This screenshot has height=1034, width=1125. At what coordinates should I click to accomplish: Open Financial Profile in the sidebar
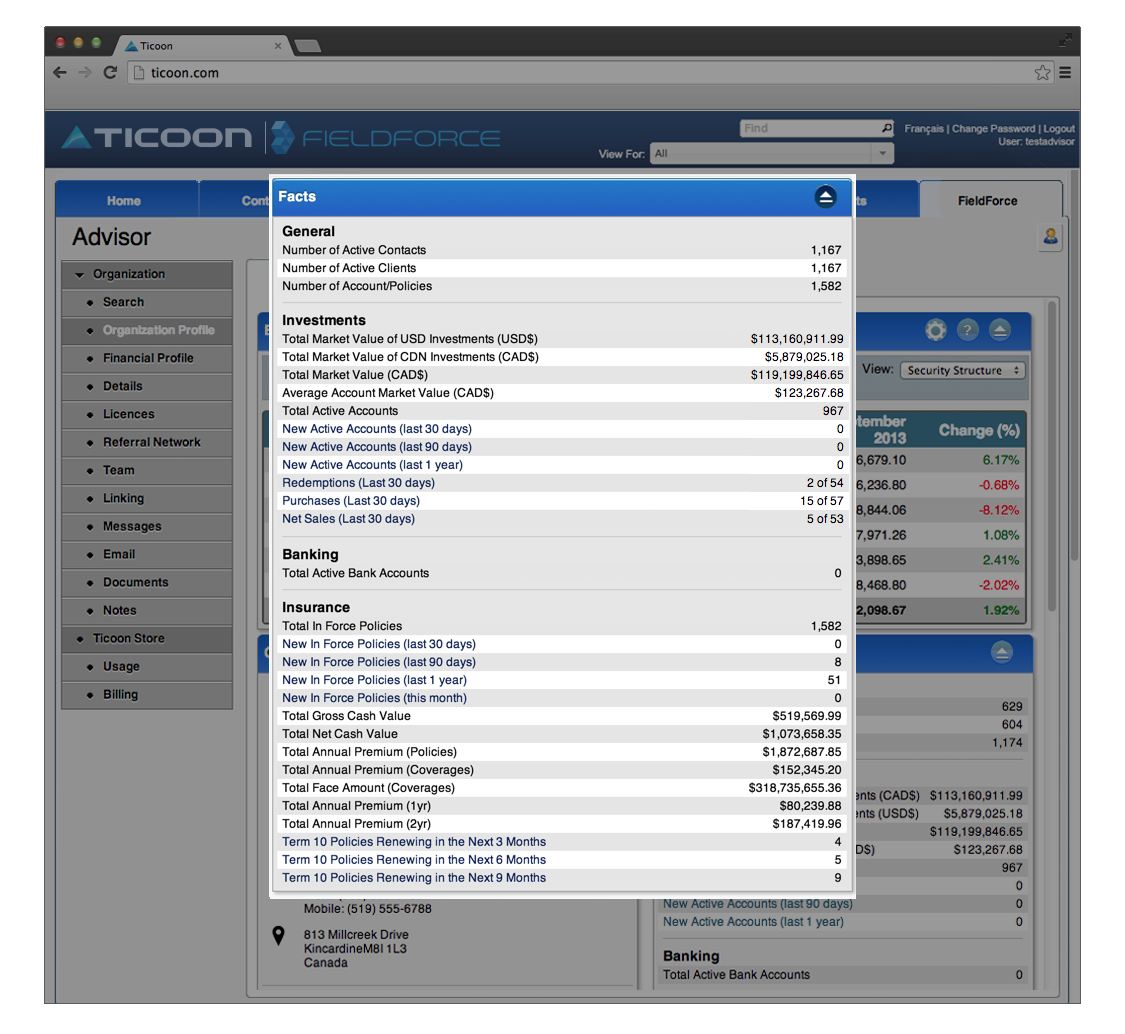coord(147,358)
